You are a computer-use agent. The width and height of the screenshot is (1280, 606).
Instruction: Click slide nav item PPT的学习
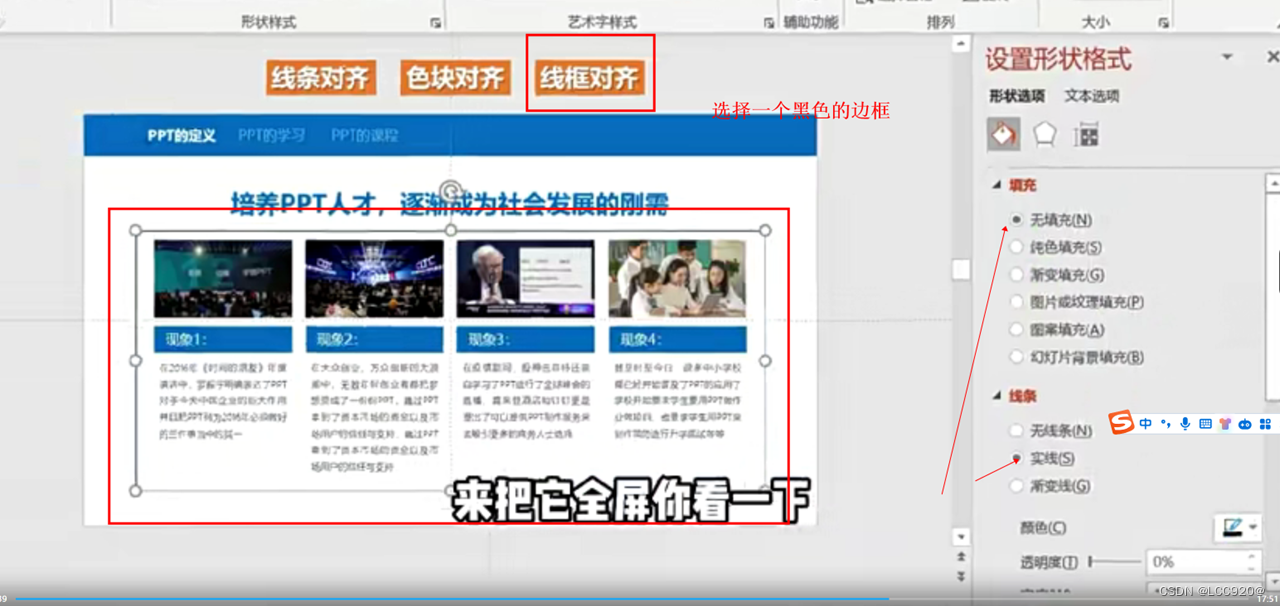click(x=272, y=135)
